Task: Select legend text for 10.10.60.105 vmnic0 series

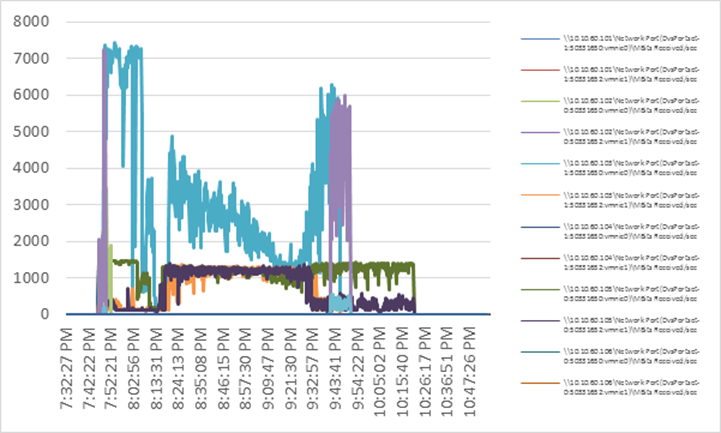Action: [631, 294]
